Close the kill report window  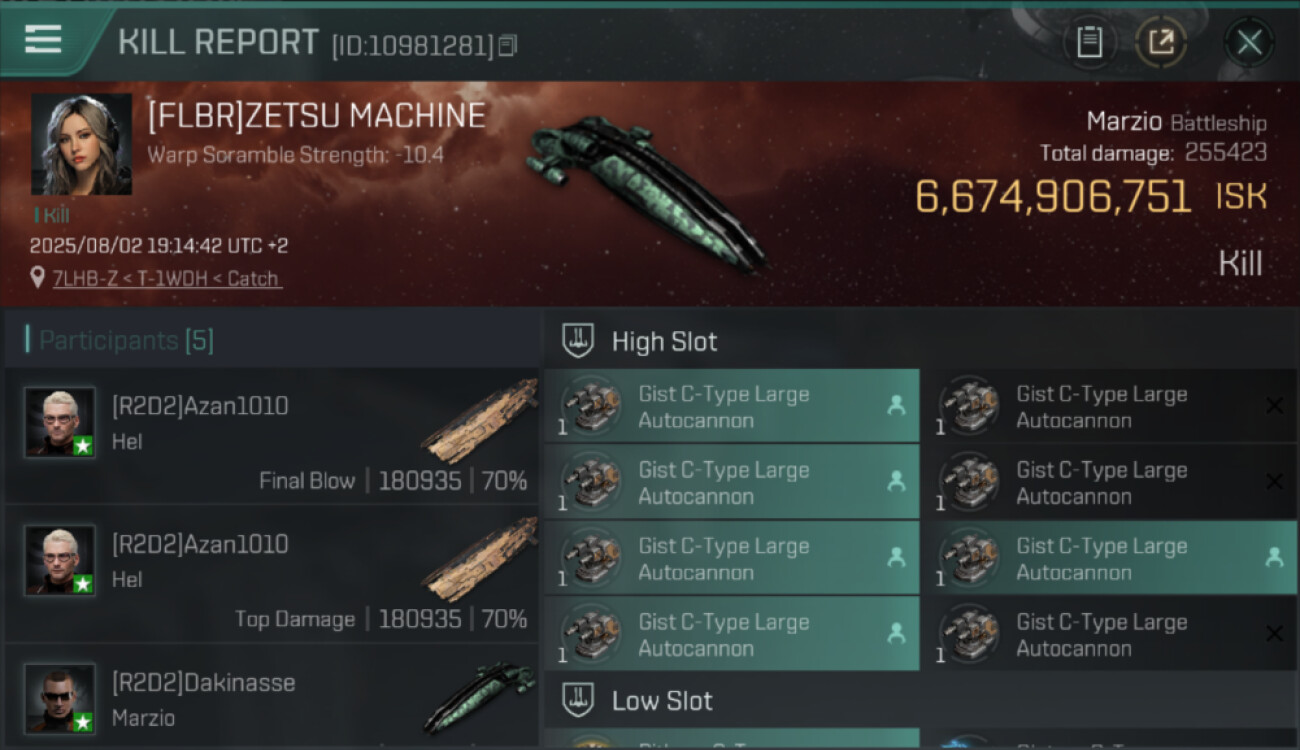[1249, 42]
